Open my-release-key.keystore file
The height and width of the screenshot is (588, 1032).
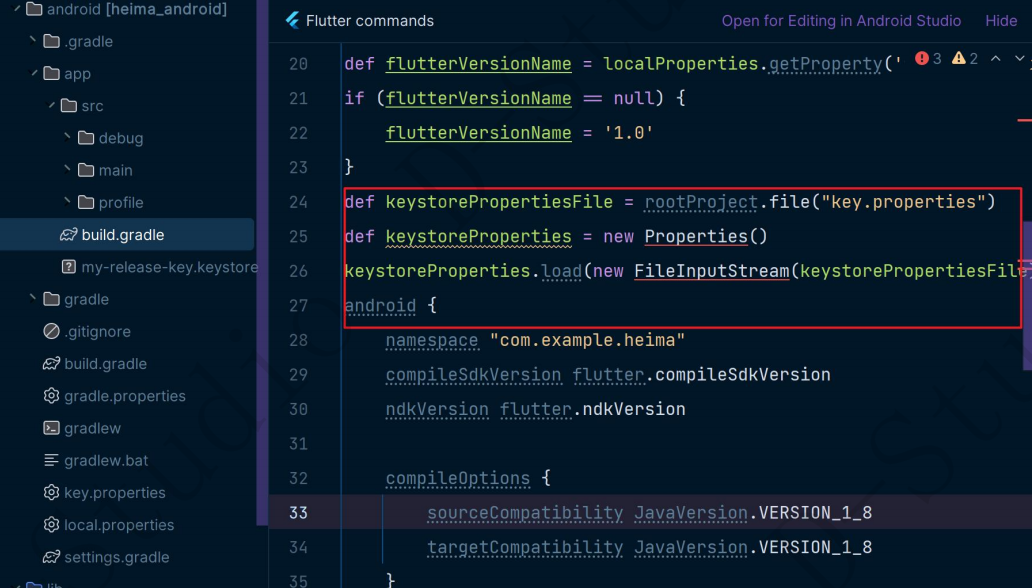tap(170, 267)
